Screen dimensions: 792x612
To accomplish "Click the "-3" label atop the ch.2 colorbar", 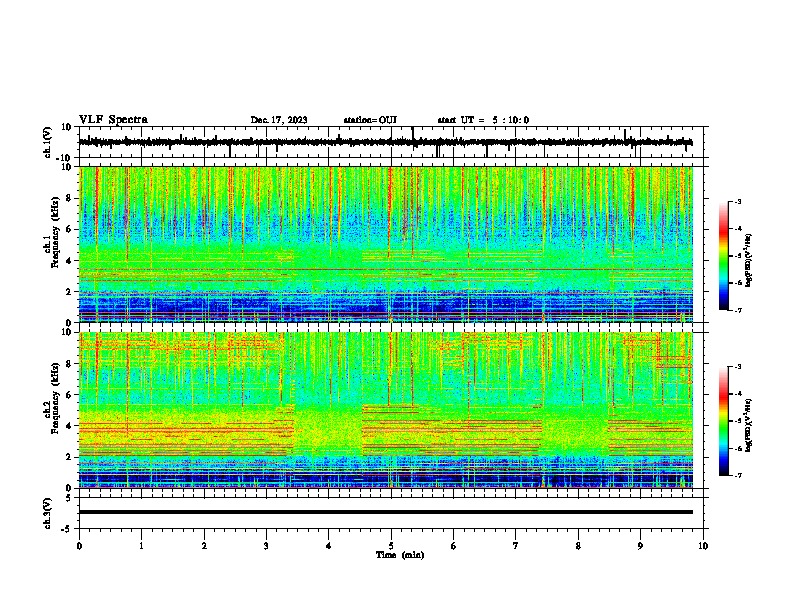I will pyautogui.click(x=737, y=367).
